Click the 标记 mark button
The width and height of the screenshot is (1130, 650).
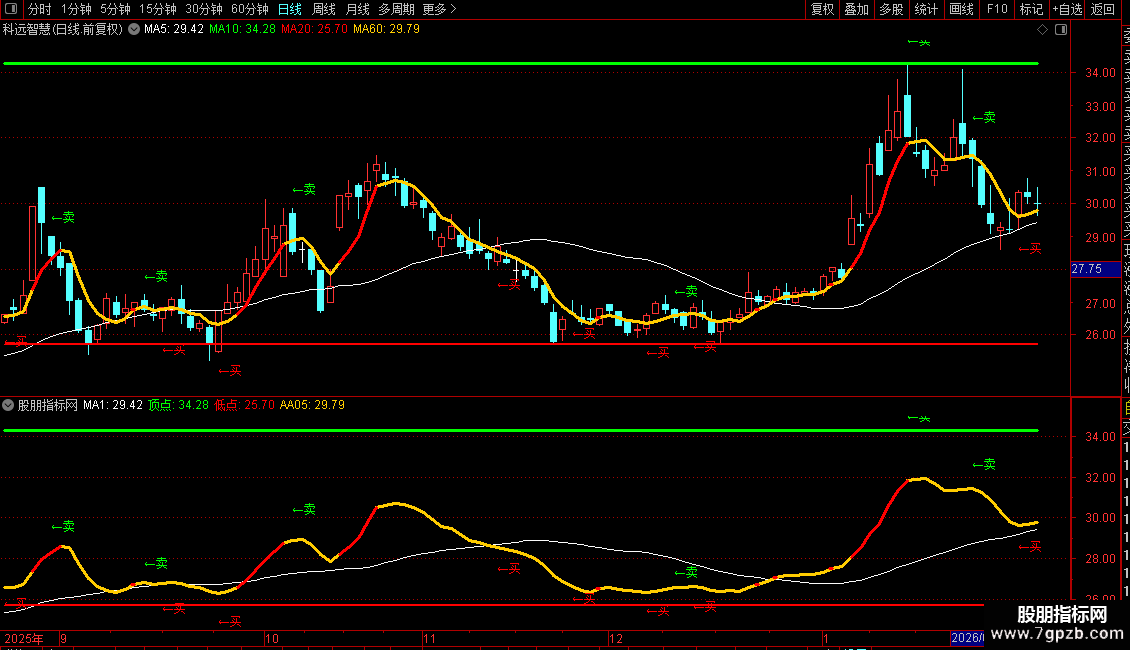click(x=1031, y=9)
